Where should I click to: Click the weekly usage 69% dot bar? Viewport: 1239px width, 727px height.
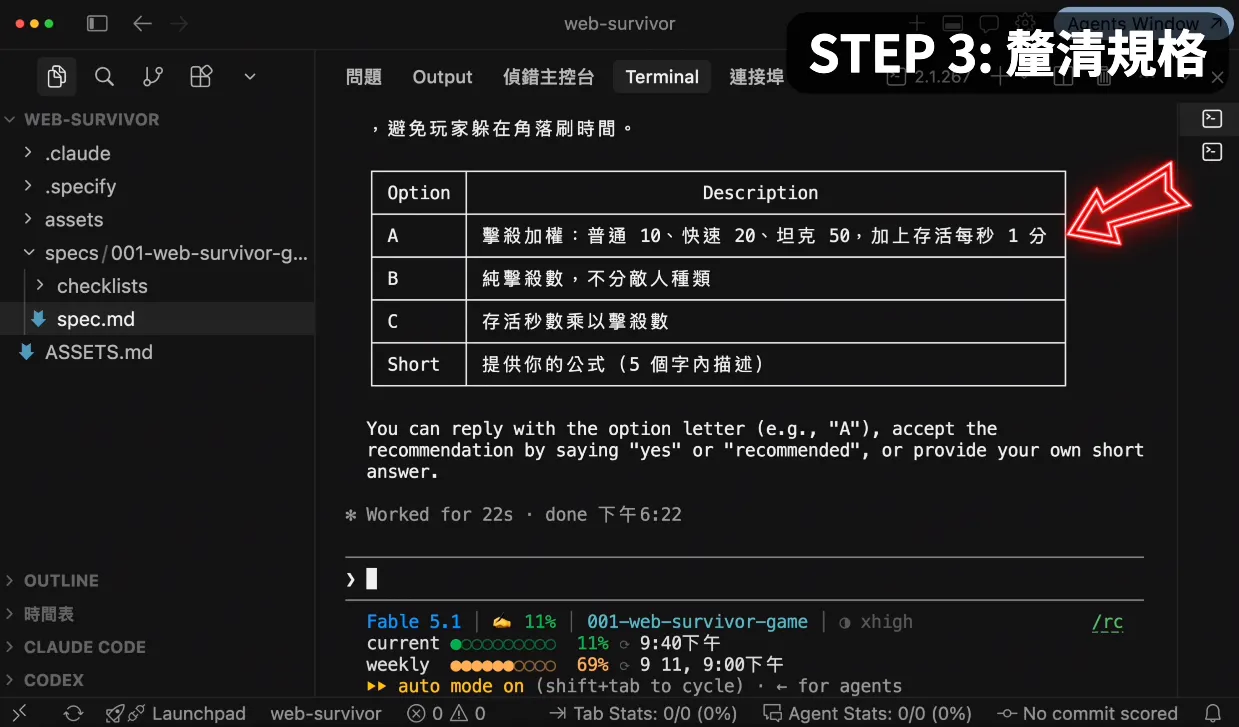pos(503,665)
